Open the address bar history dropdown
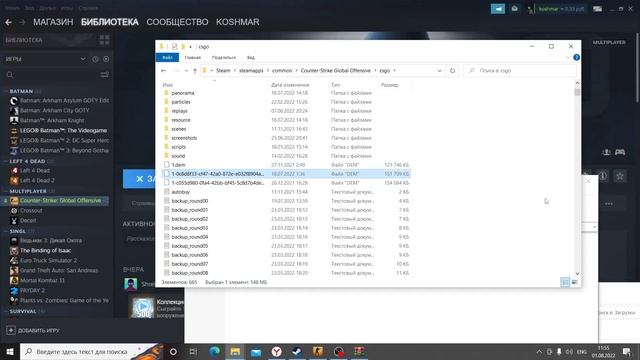Viewport: 640px width, 360px height. [x=439, y=71]
